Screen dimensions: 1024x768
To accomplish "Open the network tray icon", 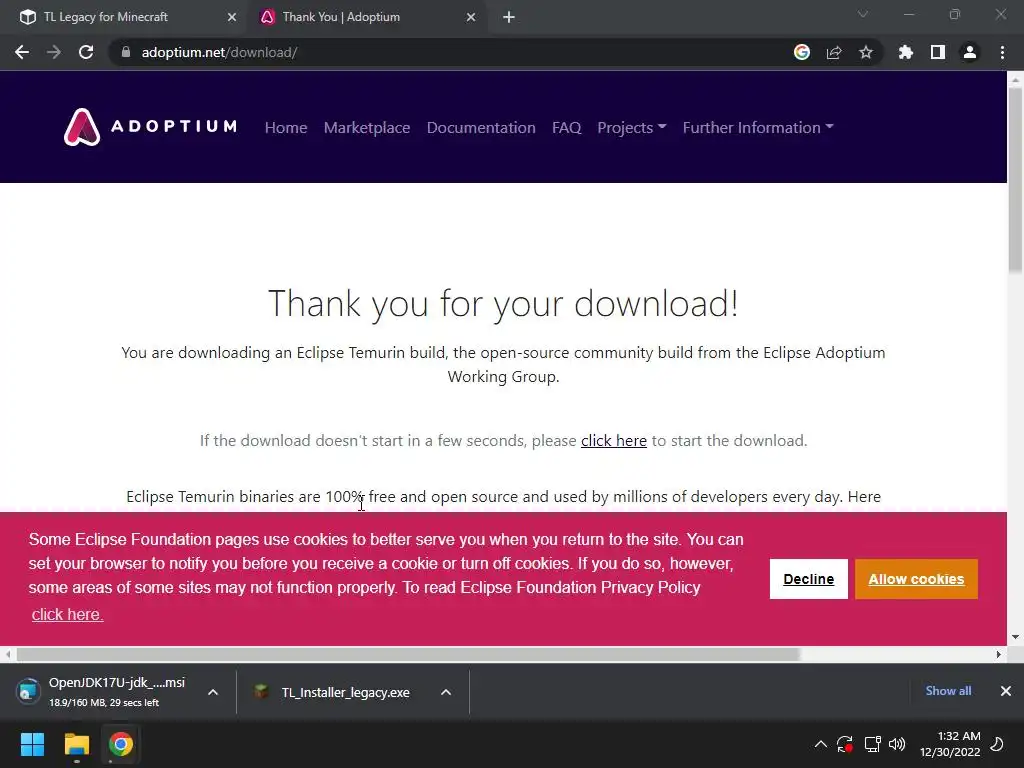I will [872, 744].
